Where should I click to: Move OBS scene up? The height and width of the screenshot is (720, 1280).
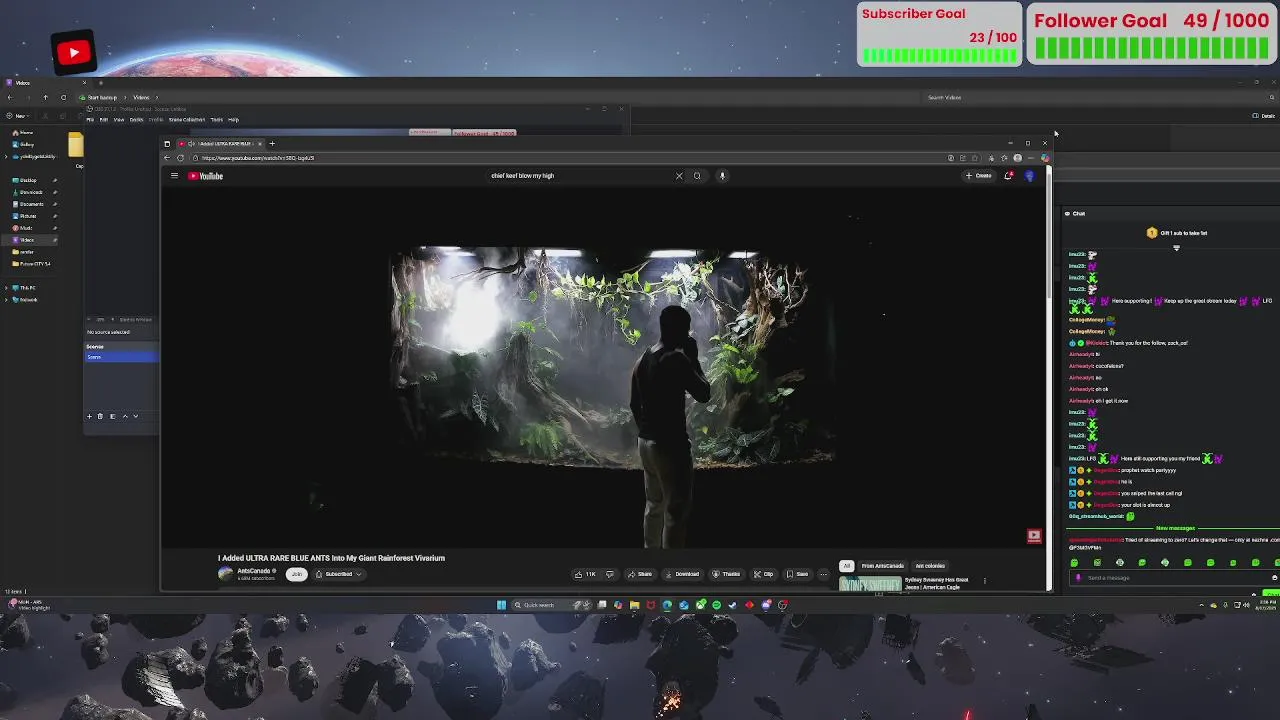124,416
